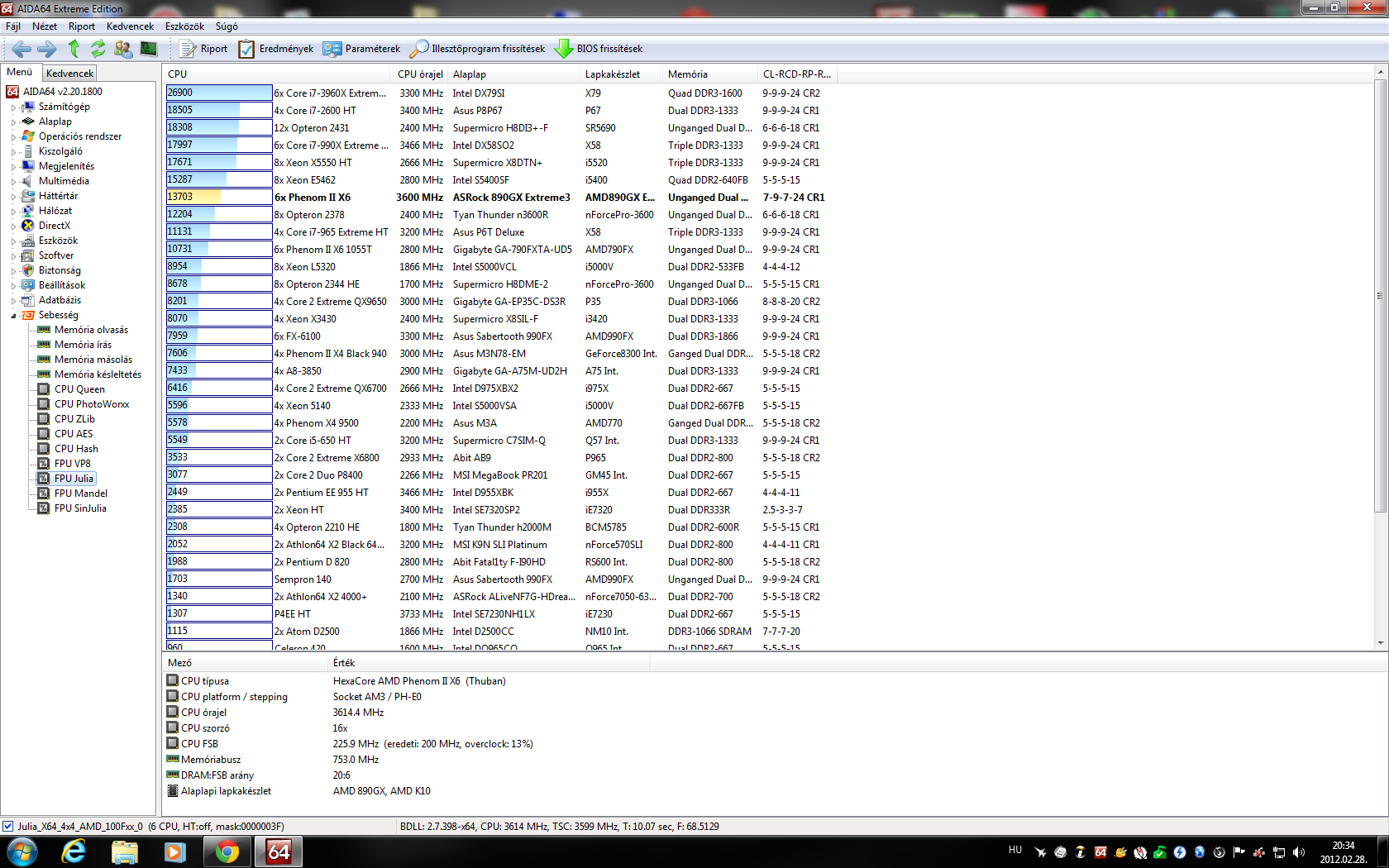Open the Kedvencek menu
The image size is (1389, 868).
[x=130, y=26]
